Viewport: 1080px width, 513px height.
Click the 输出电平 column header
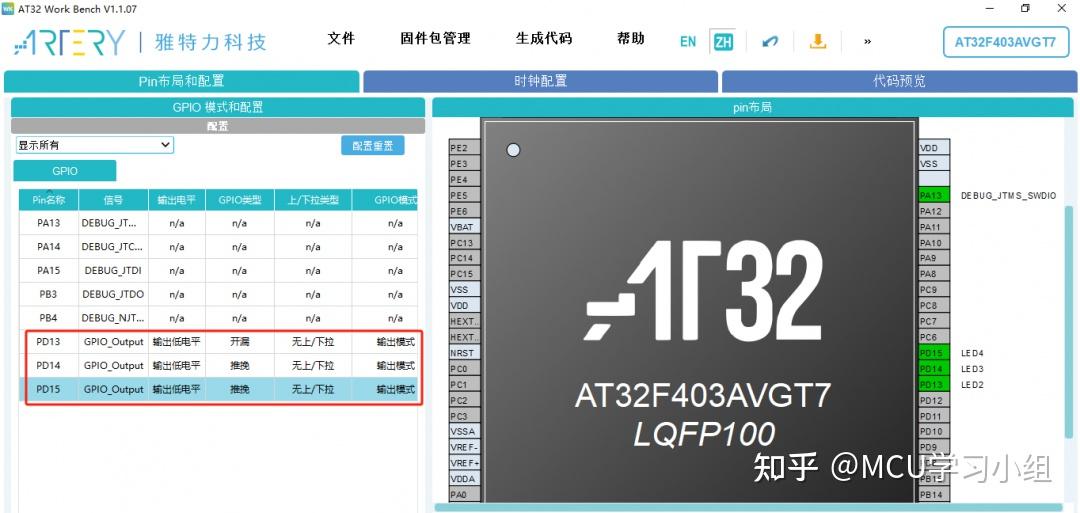(177, 200)
